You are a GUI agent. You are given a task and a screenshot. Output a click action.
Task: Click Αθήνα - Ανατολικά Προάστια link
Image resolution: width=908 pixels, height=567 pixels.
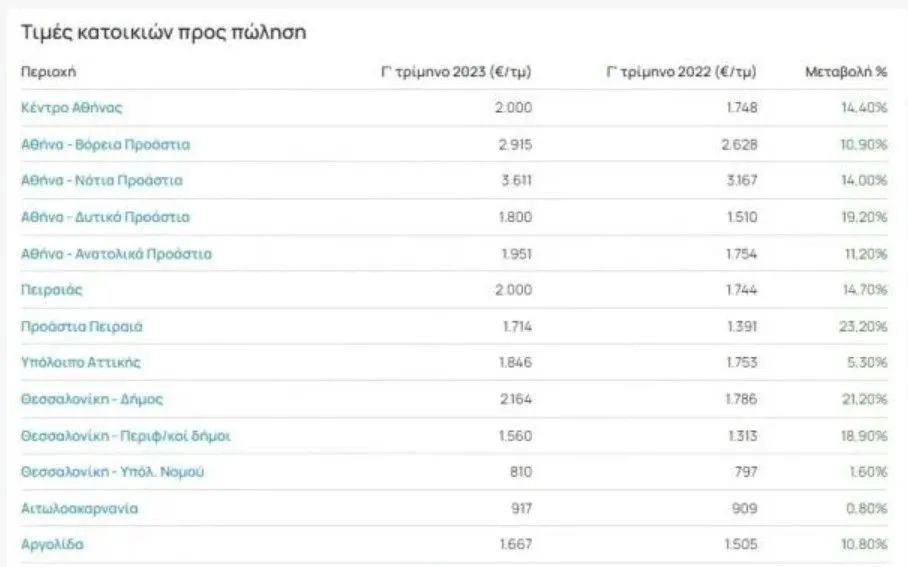[x=116, y=254]
